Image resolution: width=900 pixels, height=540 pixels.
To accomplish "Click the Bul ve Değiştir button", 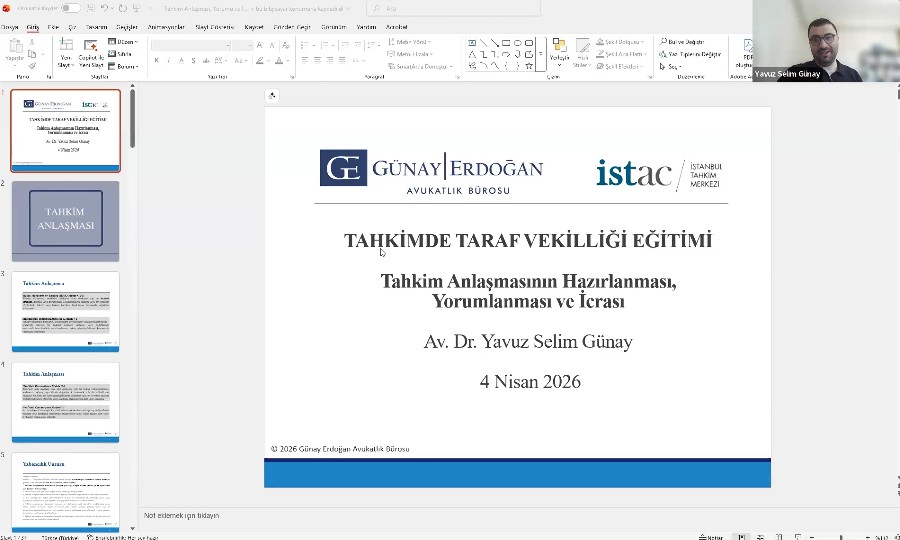I will tap(682, 42).
